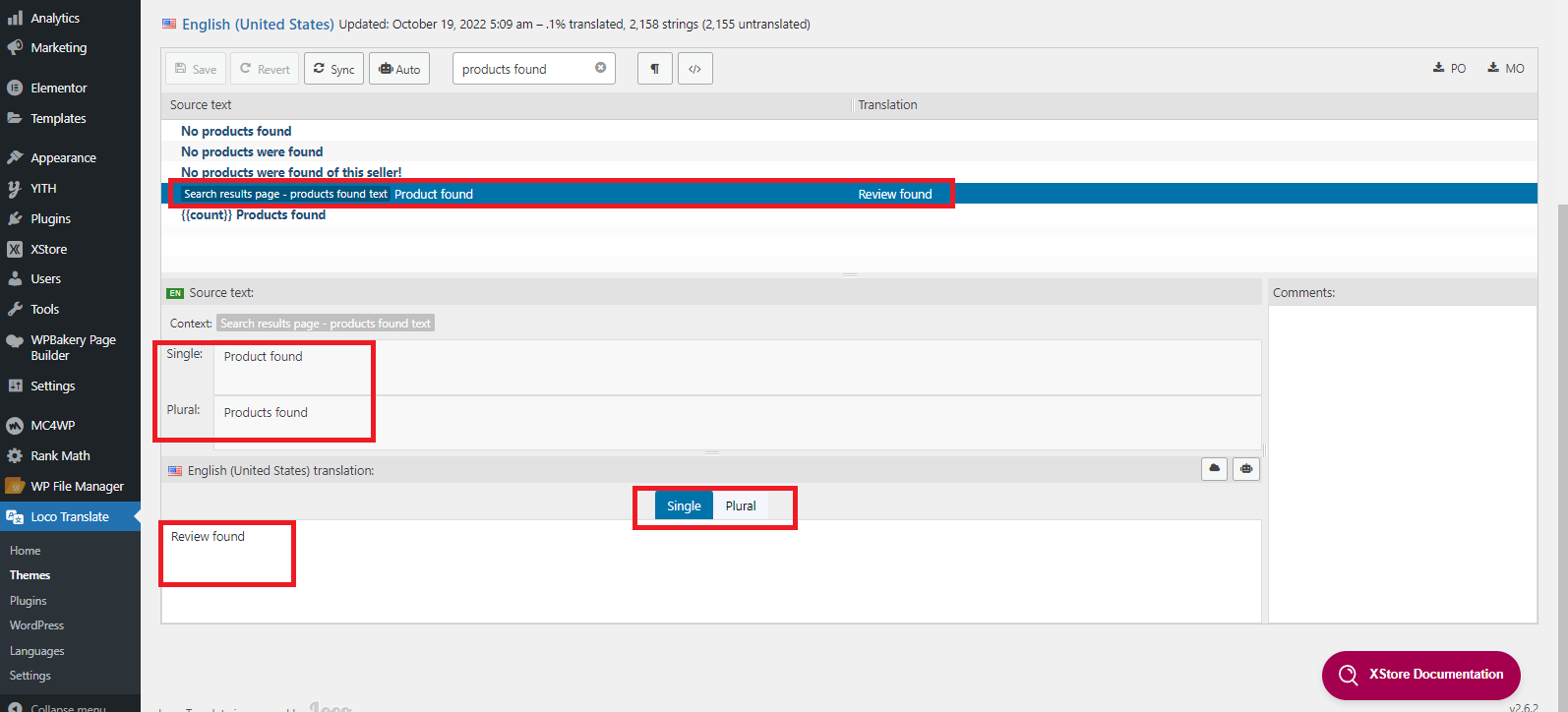
Task: Select the highlighted 'Product found' row
Action: (849, 194)
